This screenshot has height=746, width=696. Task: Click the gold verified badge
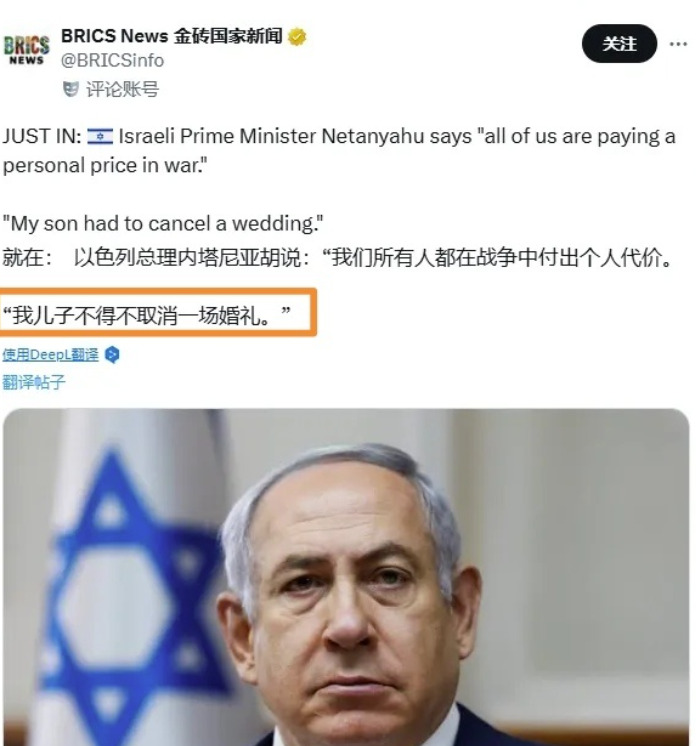pyautogui.click(x=297, y=37)
